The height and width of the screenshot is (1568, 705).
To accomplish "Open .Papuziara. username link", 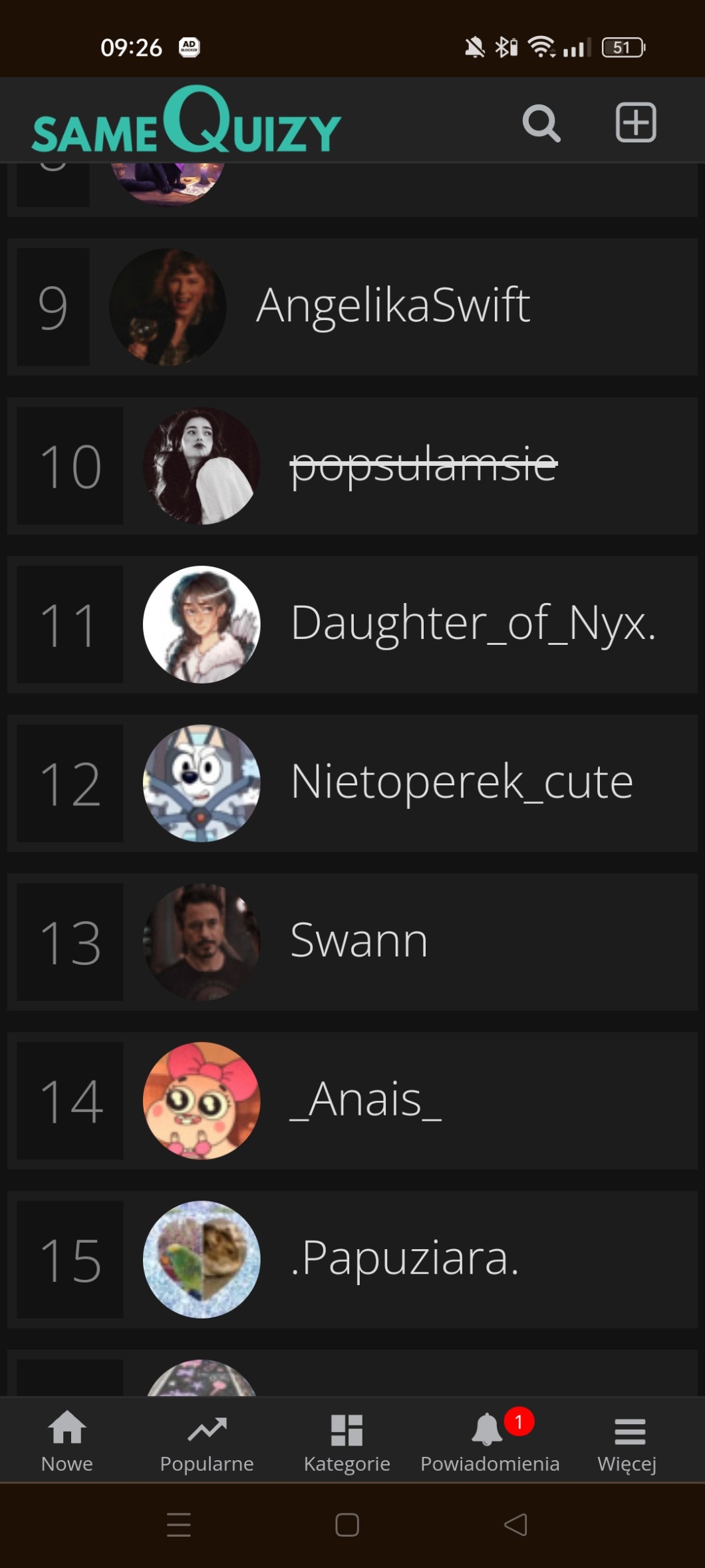I will 404,1259.
